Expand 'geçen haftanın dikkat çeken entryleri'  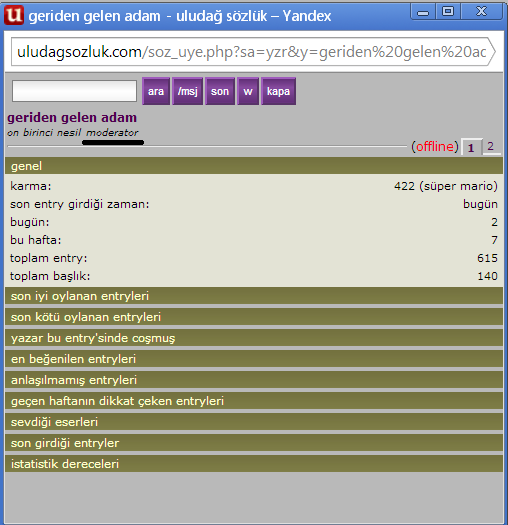click(254, 401)
